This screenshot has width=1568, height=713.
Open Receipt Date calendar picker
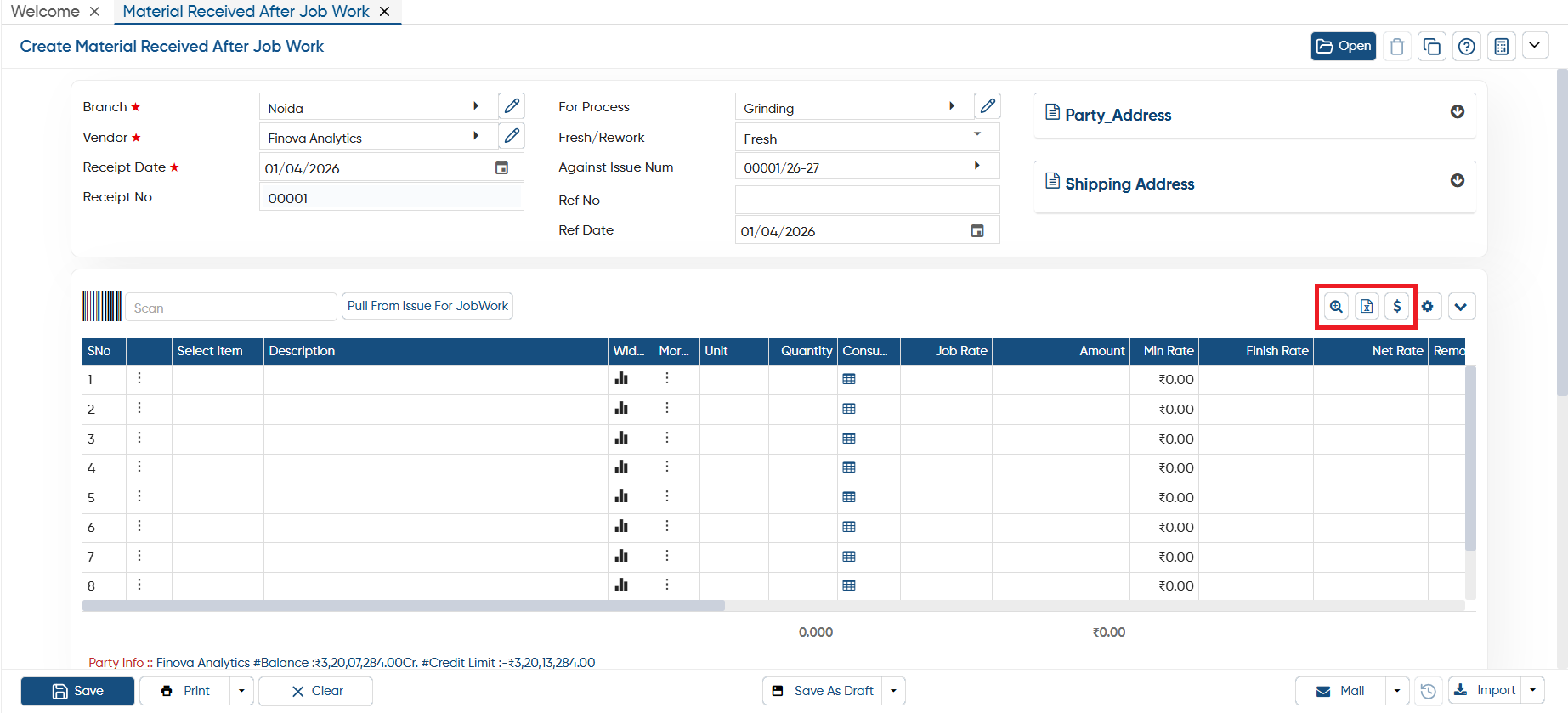(502, 168)
